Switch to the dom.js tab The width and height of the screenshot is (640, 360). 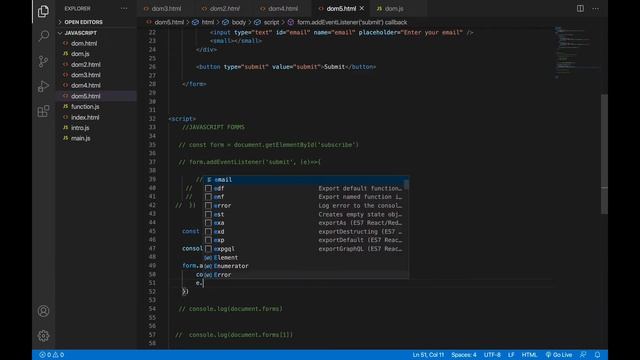394,9
